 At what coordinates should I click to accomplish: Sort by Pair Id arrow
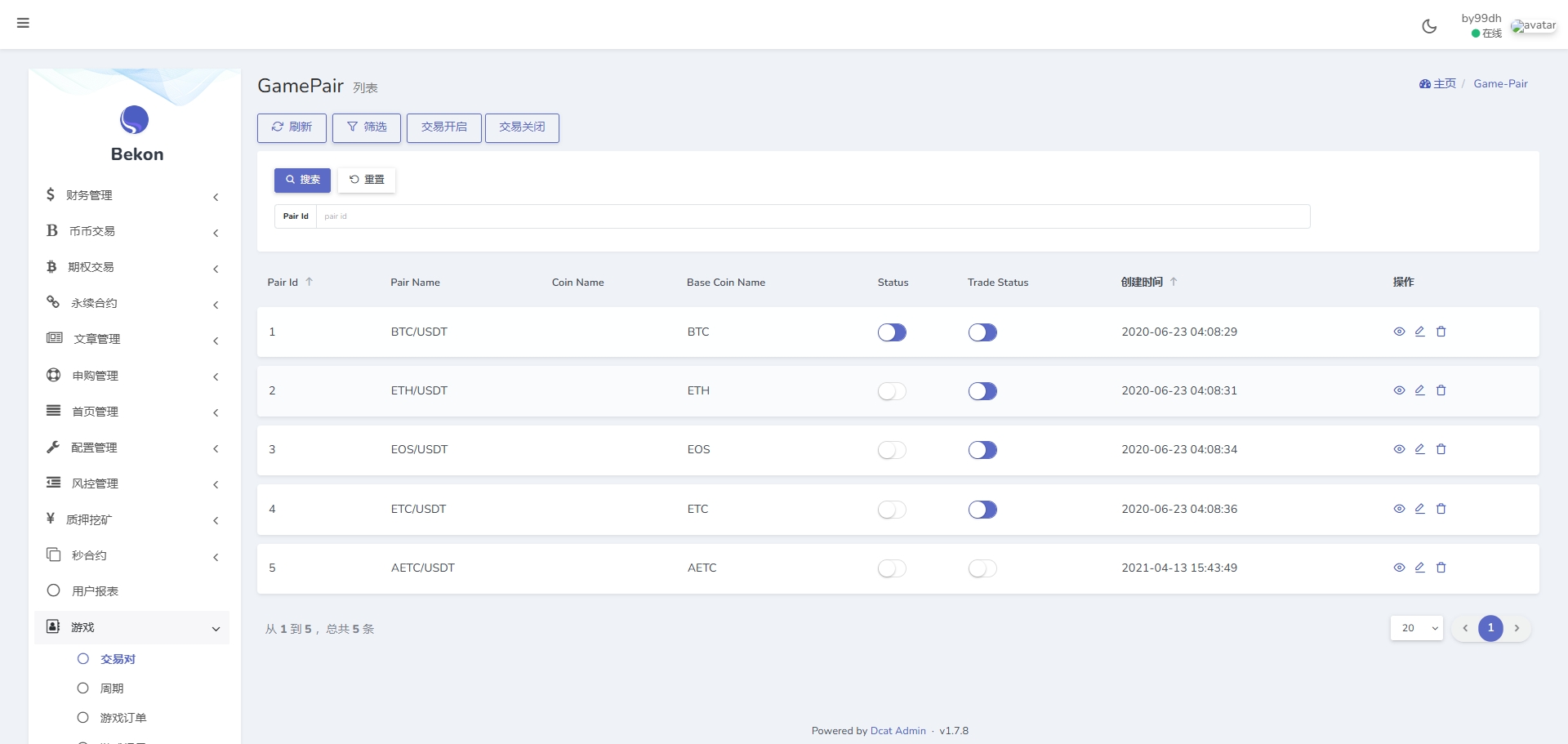[x=310, y=282]
